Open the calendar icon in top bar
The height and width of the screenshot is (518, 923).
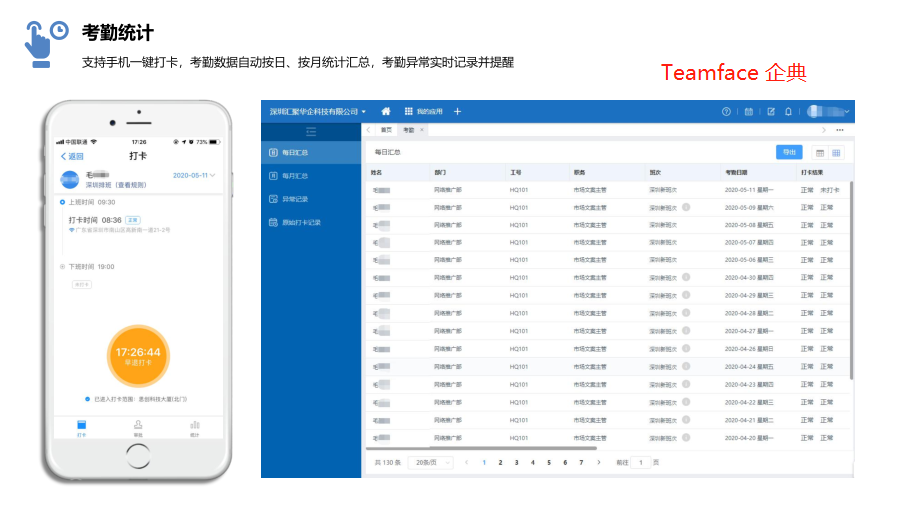click(x=749, y=111)
